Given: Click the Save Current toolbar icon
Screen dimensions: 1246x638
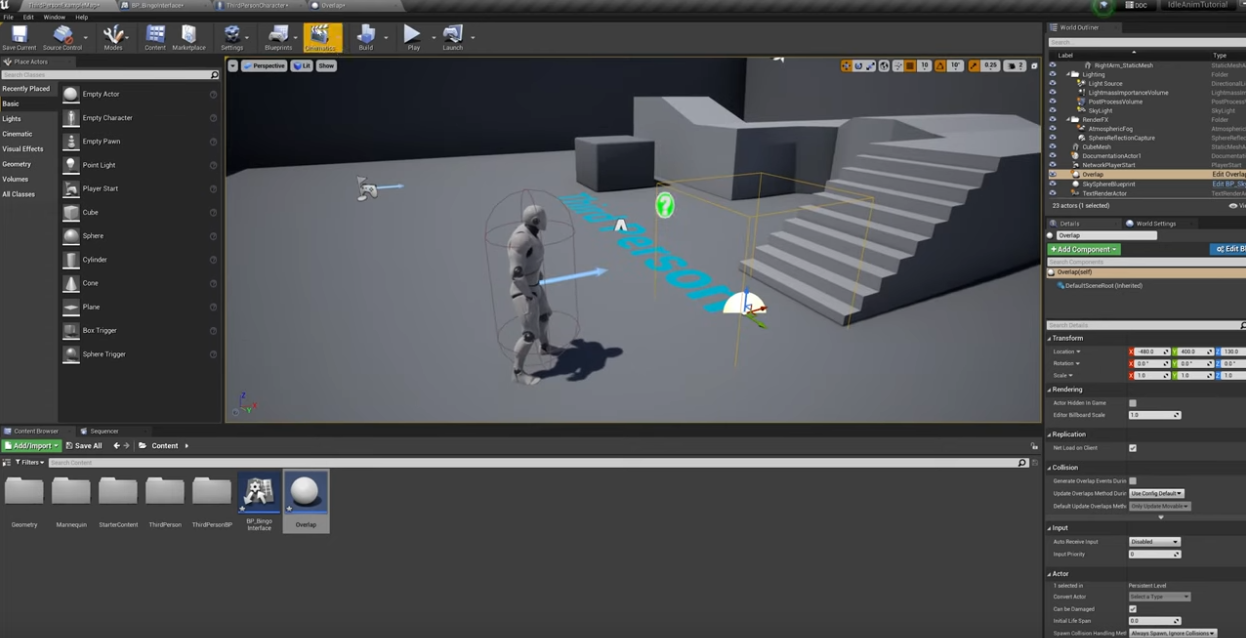Looking at the screenshot, I should click(19, 37).
